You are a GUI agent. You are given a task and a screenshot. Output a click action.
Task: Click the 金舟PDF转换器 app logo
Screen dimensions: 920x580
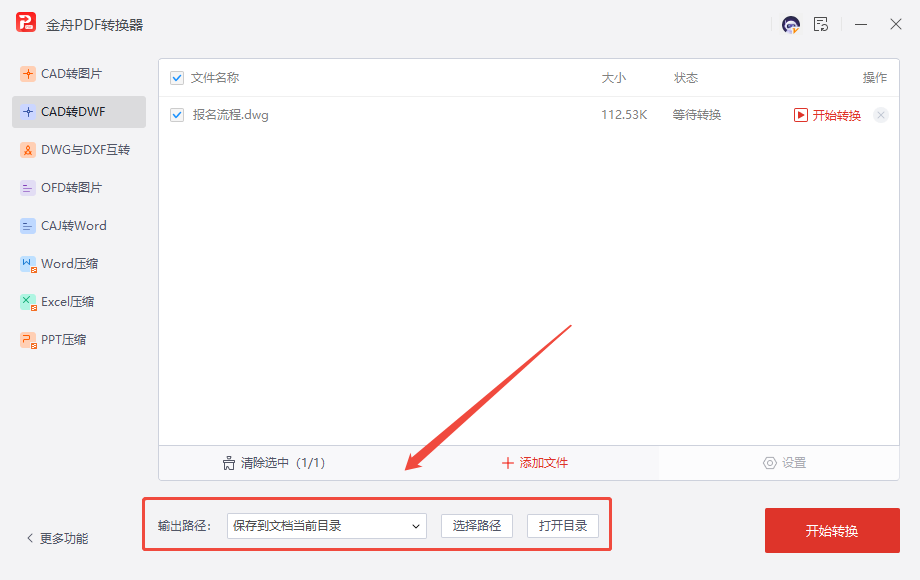coord(26,23)
